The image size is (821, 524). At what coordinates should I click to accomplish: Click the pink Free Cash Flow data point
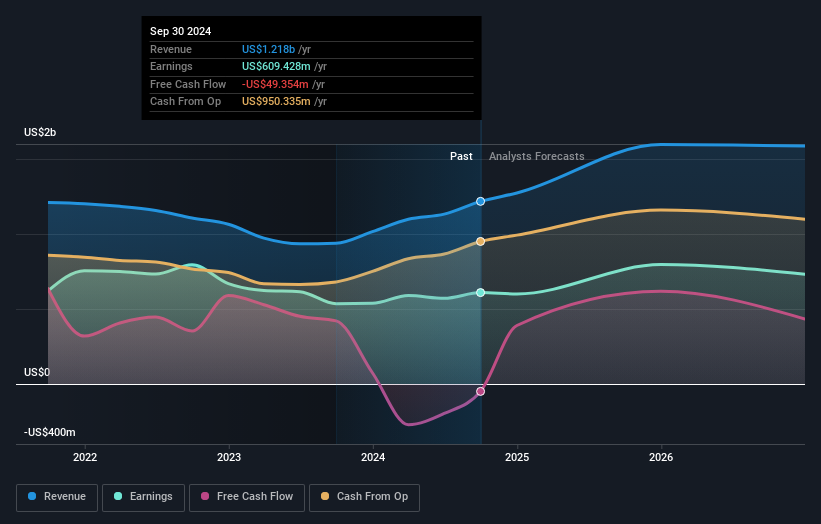pos(480,392)
